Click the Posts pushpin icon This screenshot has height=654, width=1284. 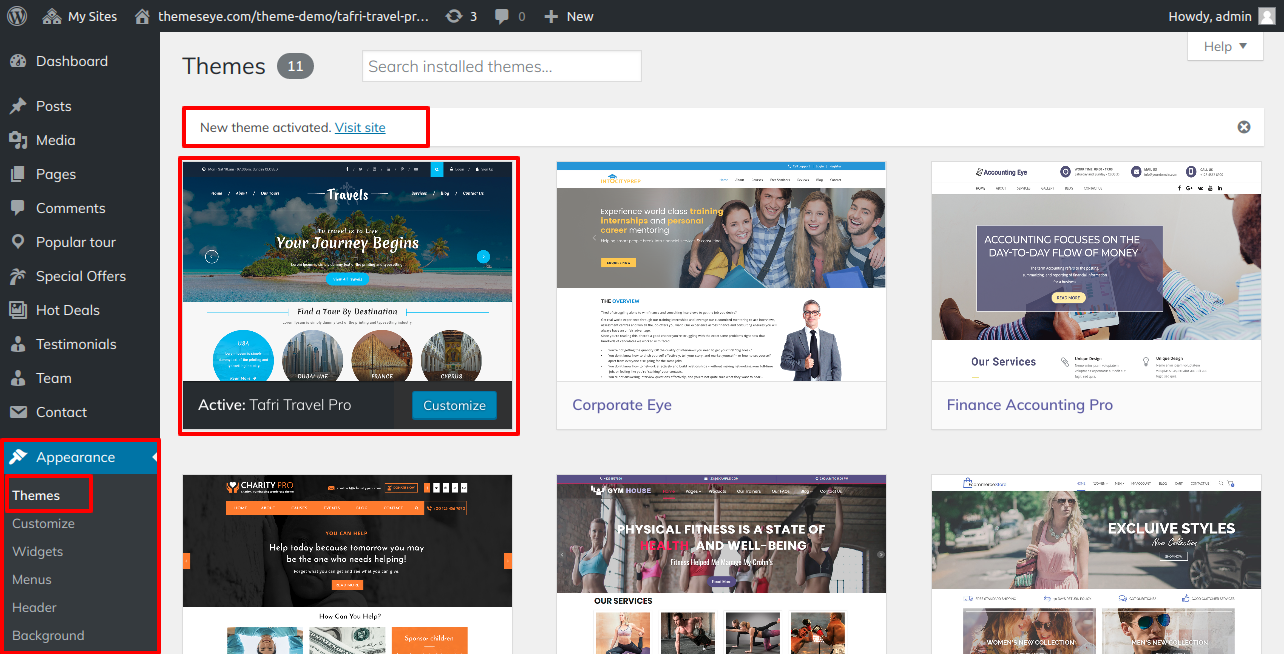tap(18, 106)
